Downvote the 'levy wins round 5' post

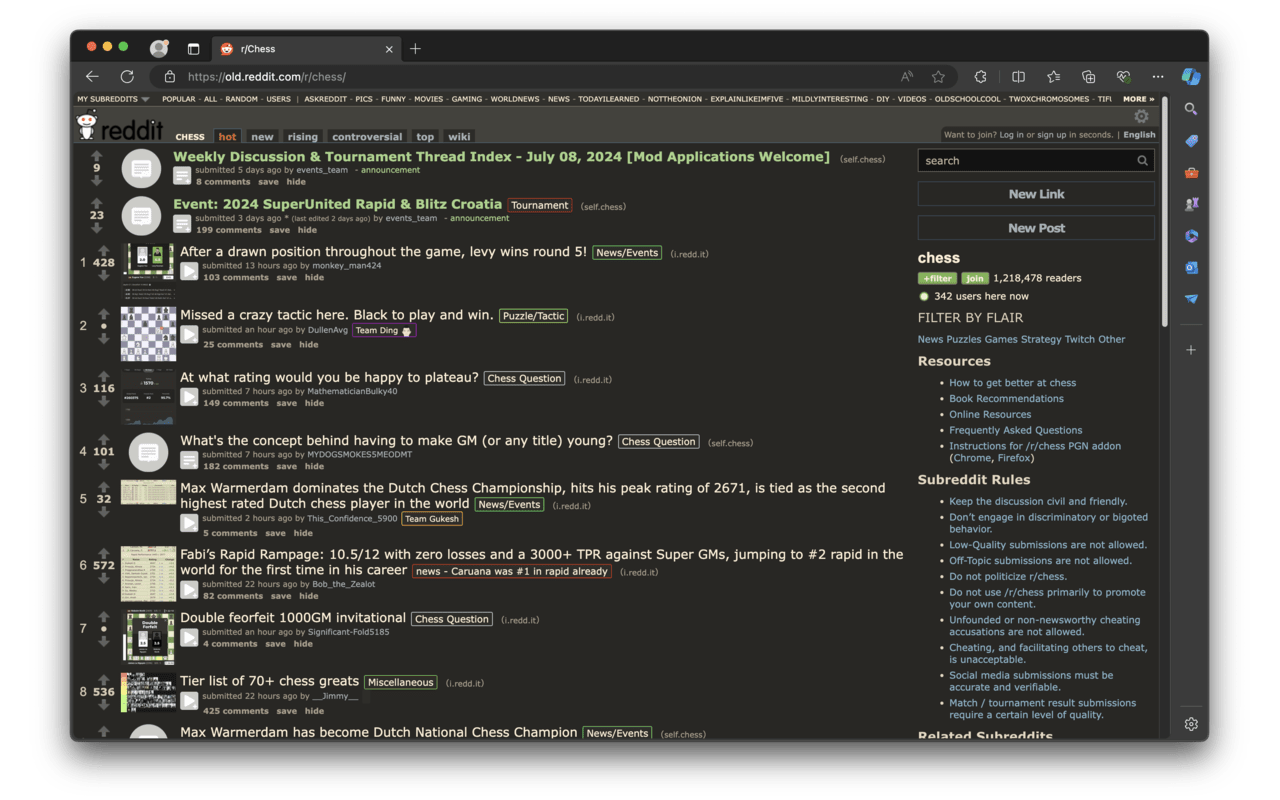pyautogui.click(x=104, y=275)
